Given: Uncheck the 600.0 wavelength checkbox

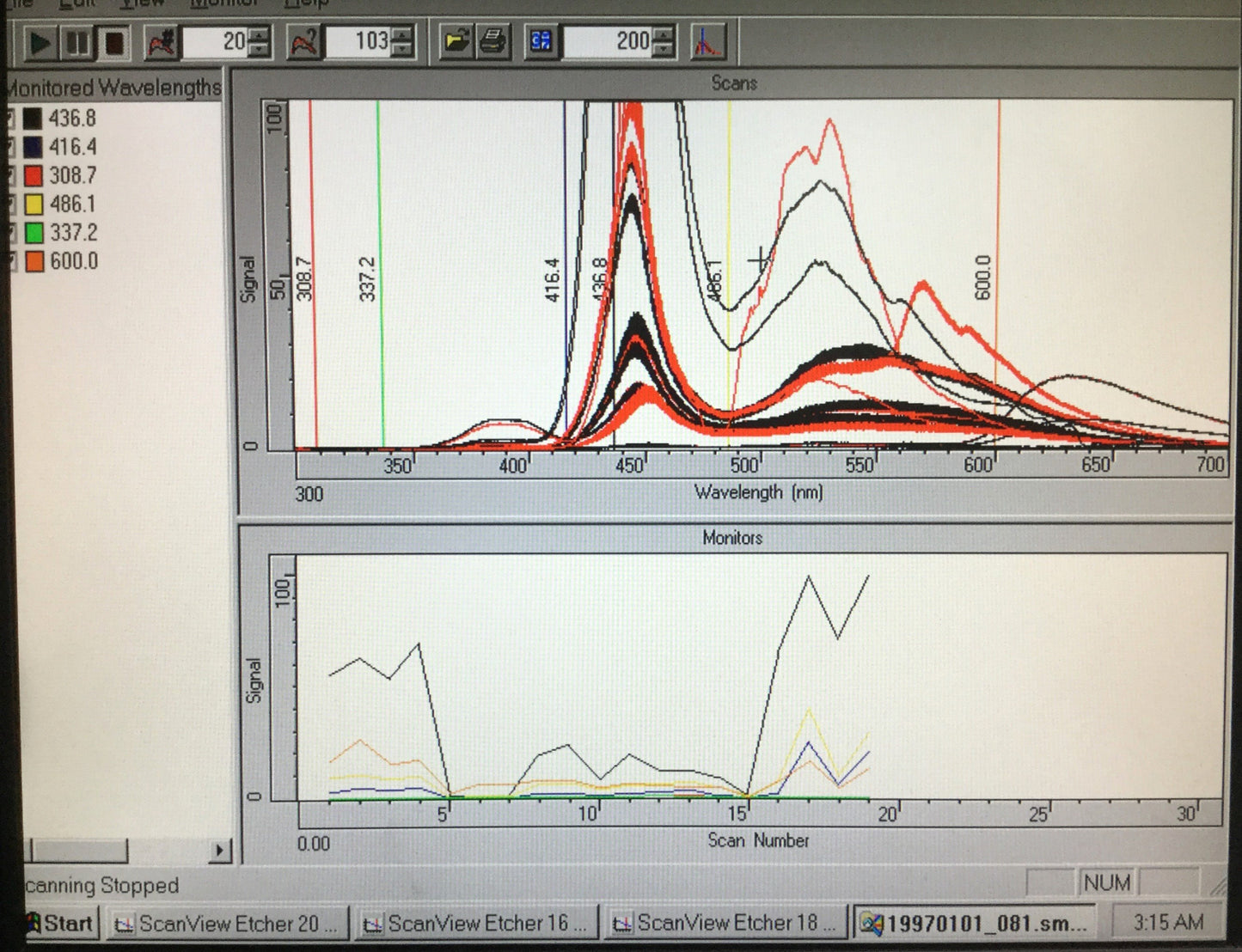Looking at the screenshot, I should click(9, 261).
